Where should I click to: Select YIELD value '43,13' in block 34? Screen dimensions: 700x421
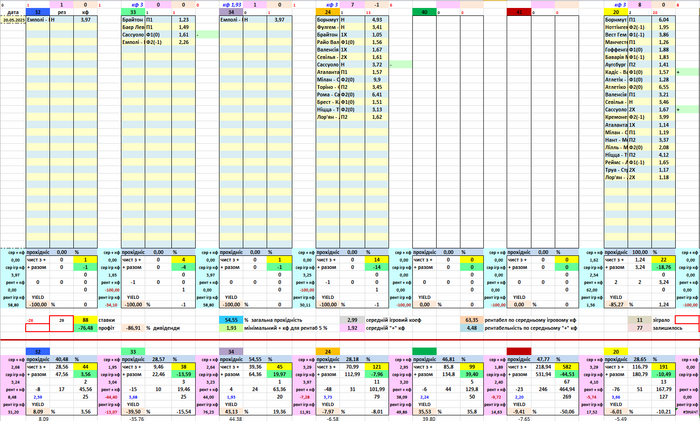point(231,411)
